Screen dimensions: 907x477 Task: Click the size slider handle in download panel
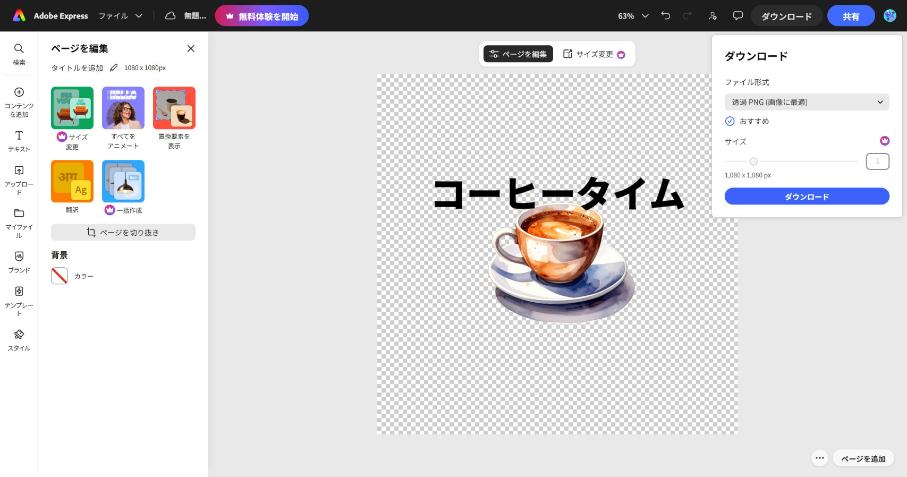click(x=753, y=161)
